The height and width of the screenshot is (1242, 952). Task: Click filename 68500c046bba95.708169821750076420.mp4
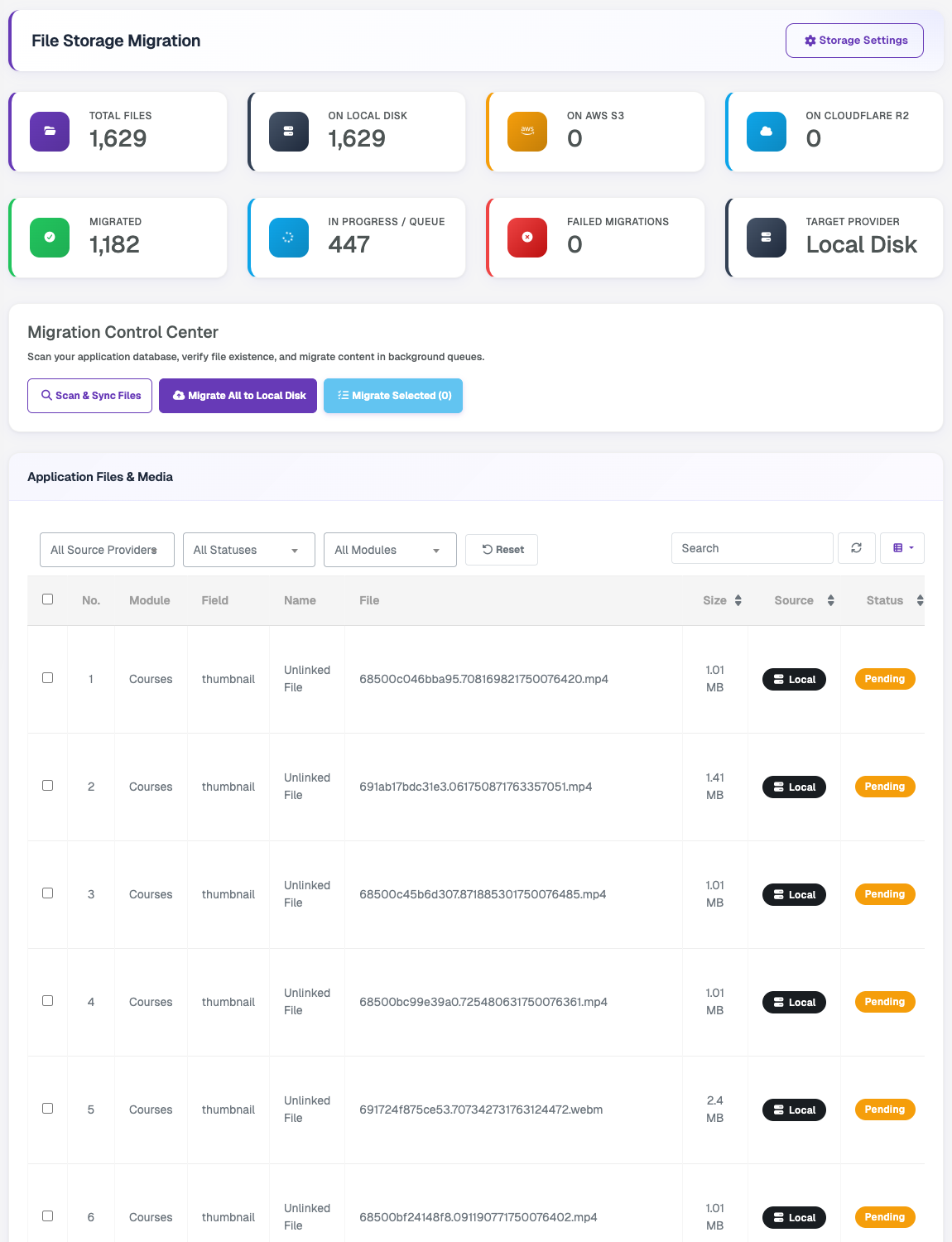[483, 679]
